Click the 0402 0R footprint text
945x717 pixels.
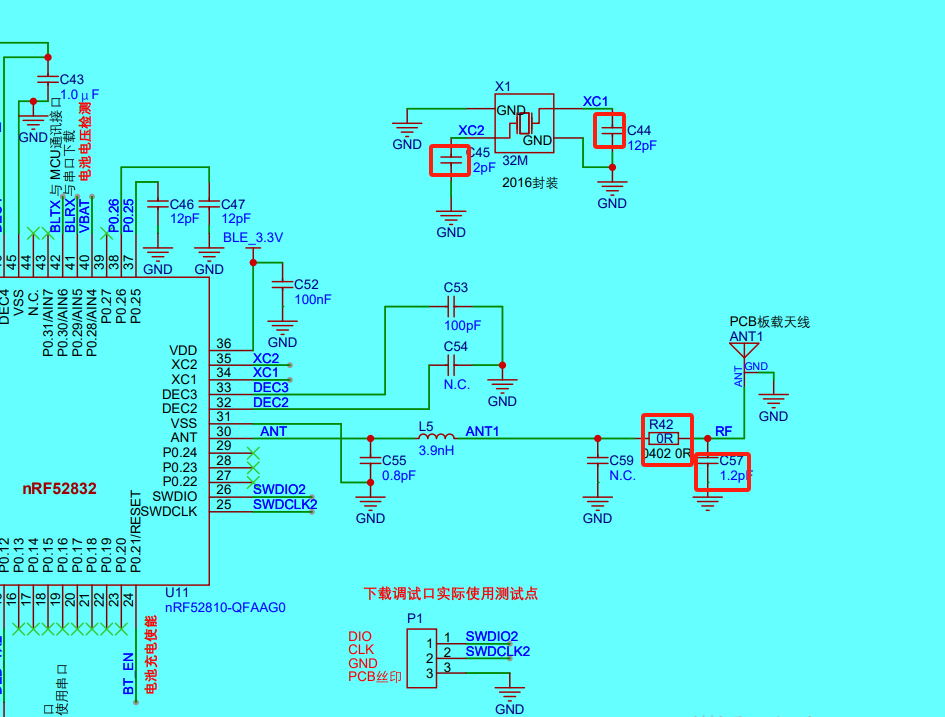[x=667, y=453]
